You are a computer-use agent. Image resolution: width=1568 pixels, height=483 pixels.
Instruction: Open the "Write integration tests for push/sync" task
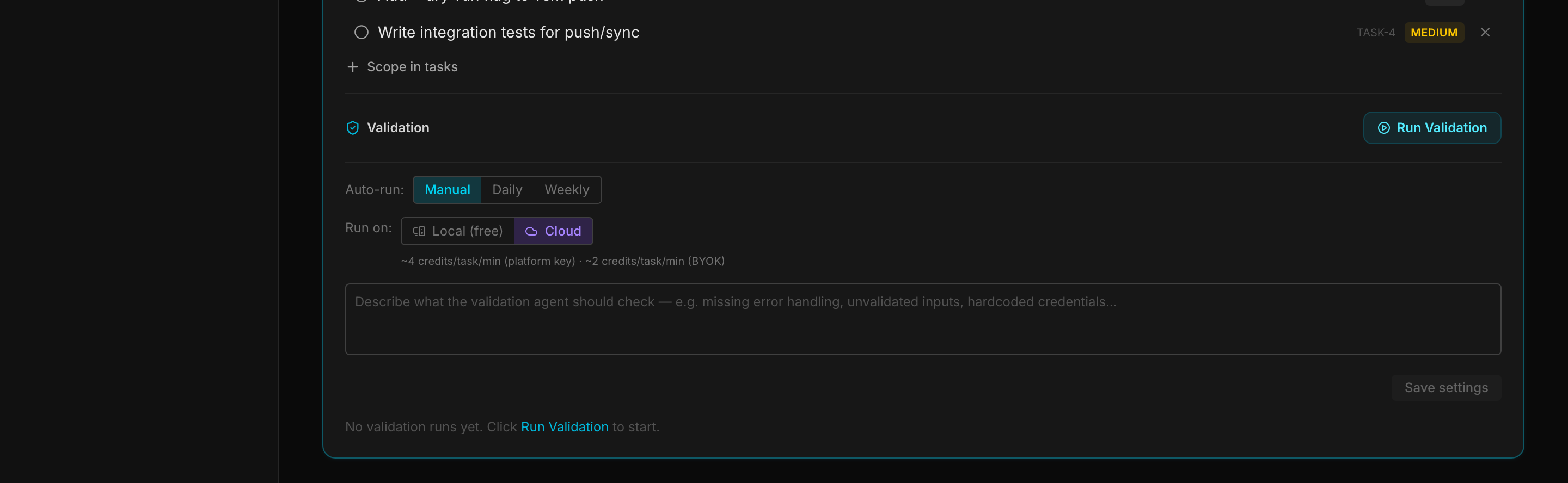509,32
